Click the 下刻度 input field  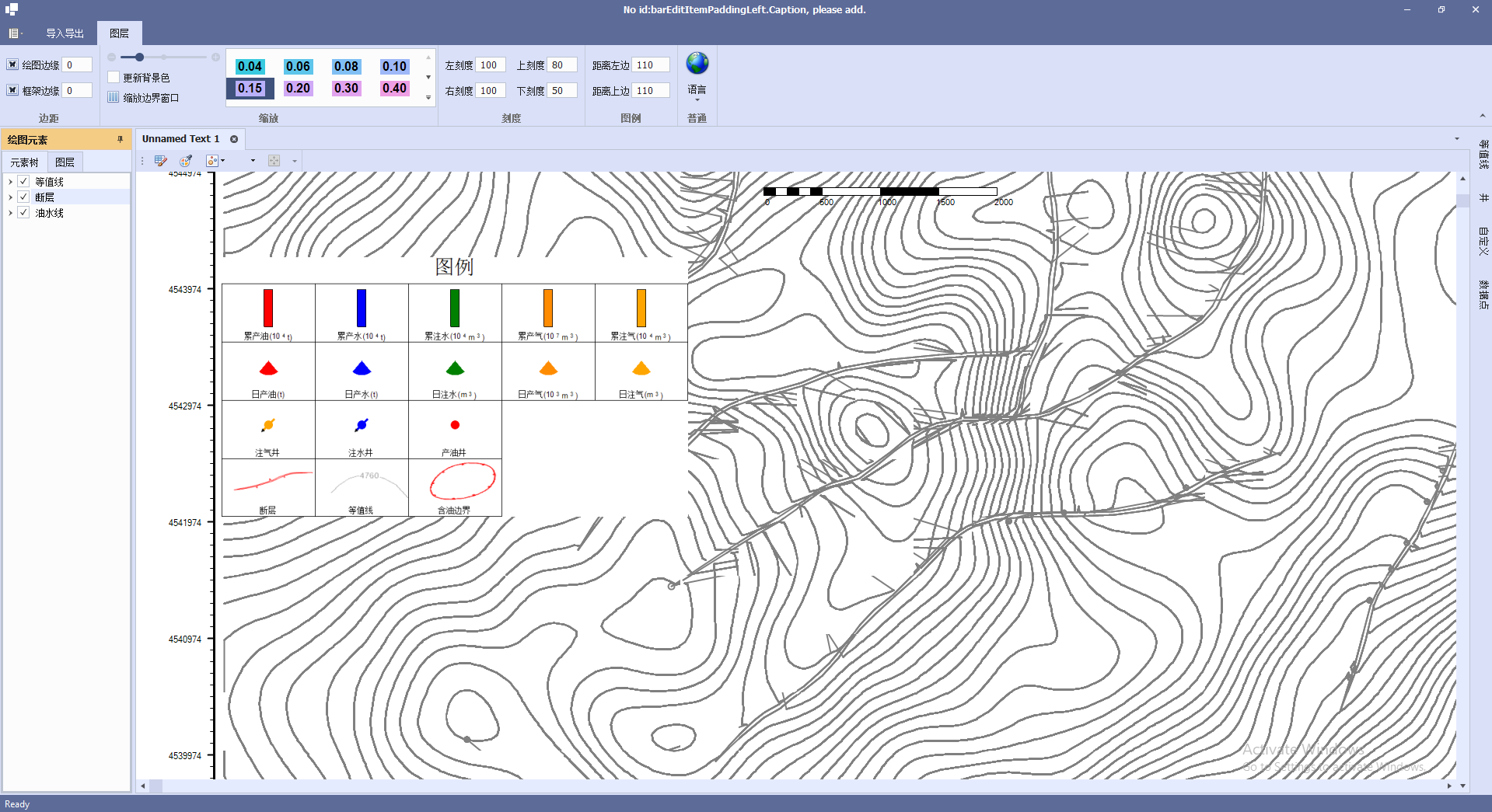tap(562, 90)
